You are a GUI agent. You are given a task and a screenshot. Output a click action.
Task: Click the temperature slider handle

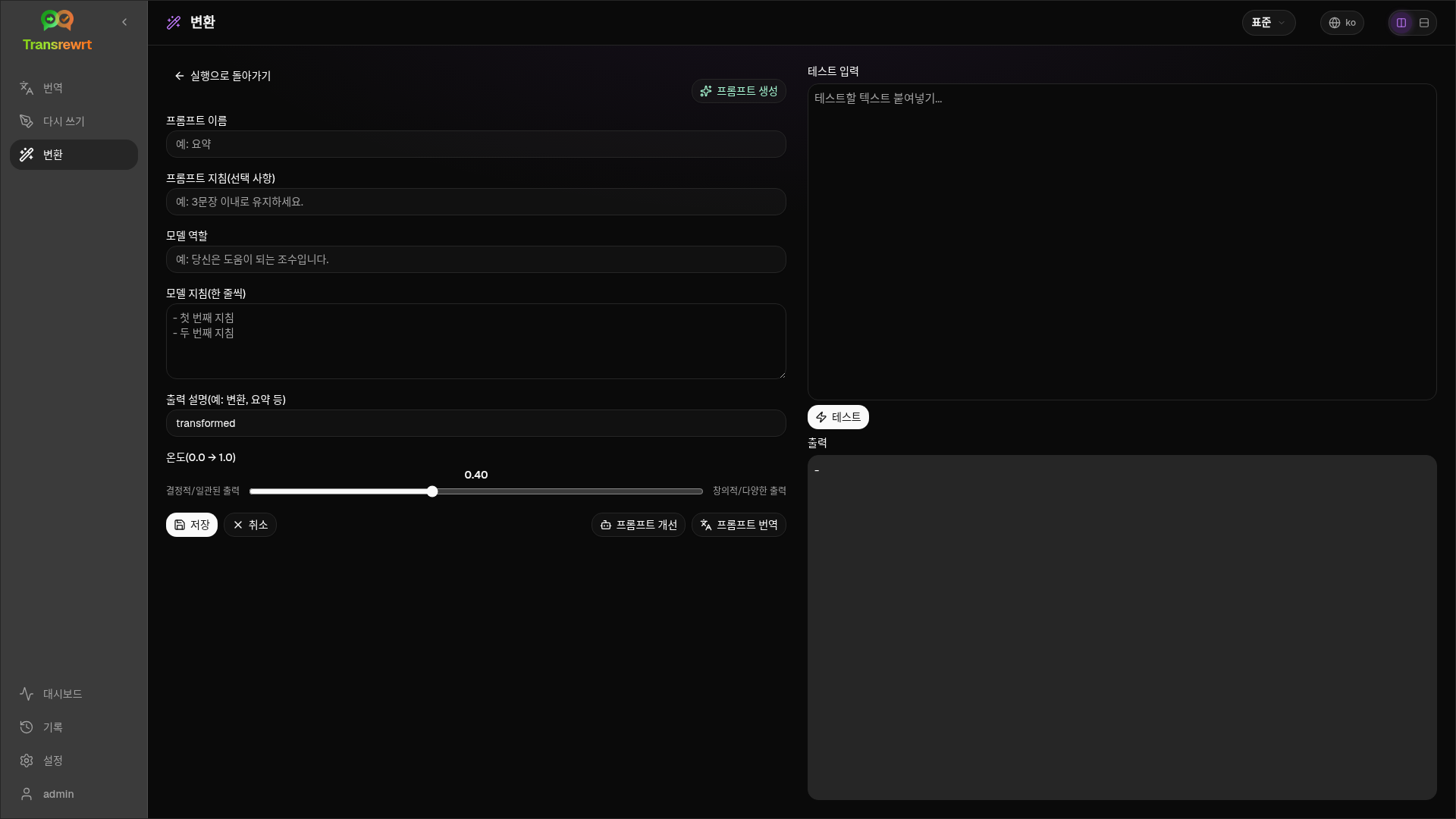tap(432, 491)
